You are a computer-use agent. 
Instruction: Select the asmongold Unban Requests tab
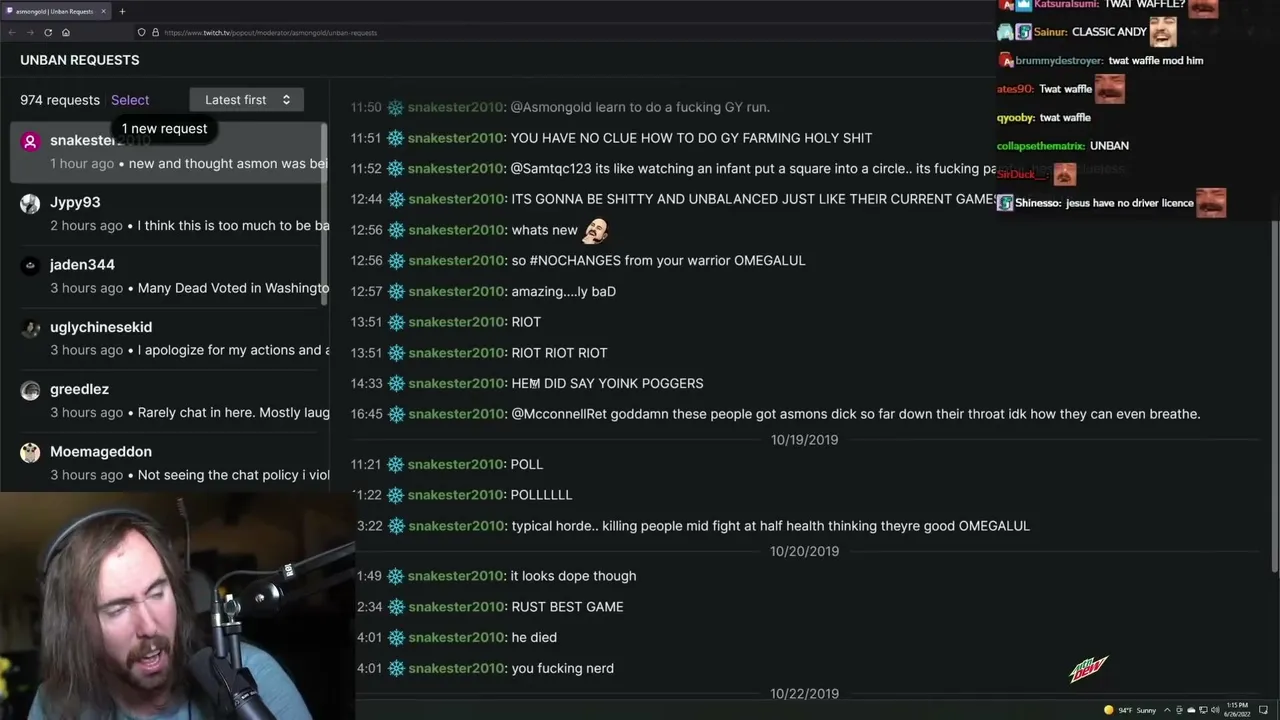point(56,11)
